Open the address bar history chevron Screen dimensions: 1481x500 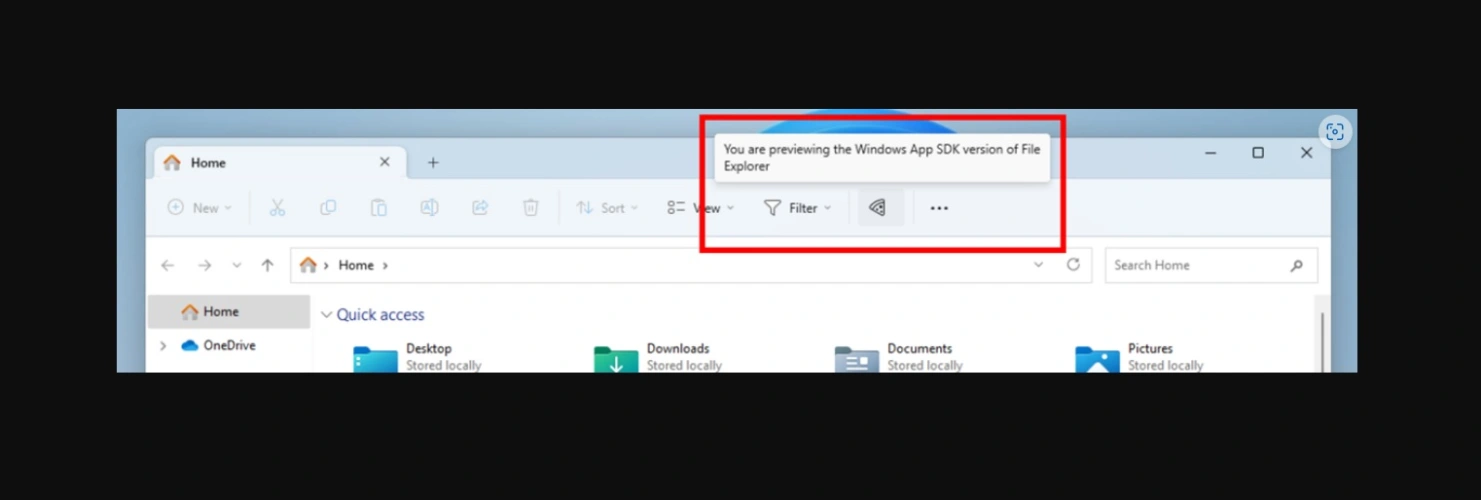point(1038,265)
